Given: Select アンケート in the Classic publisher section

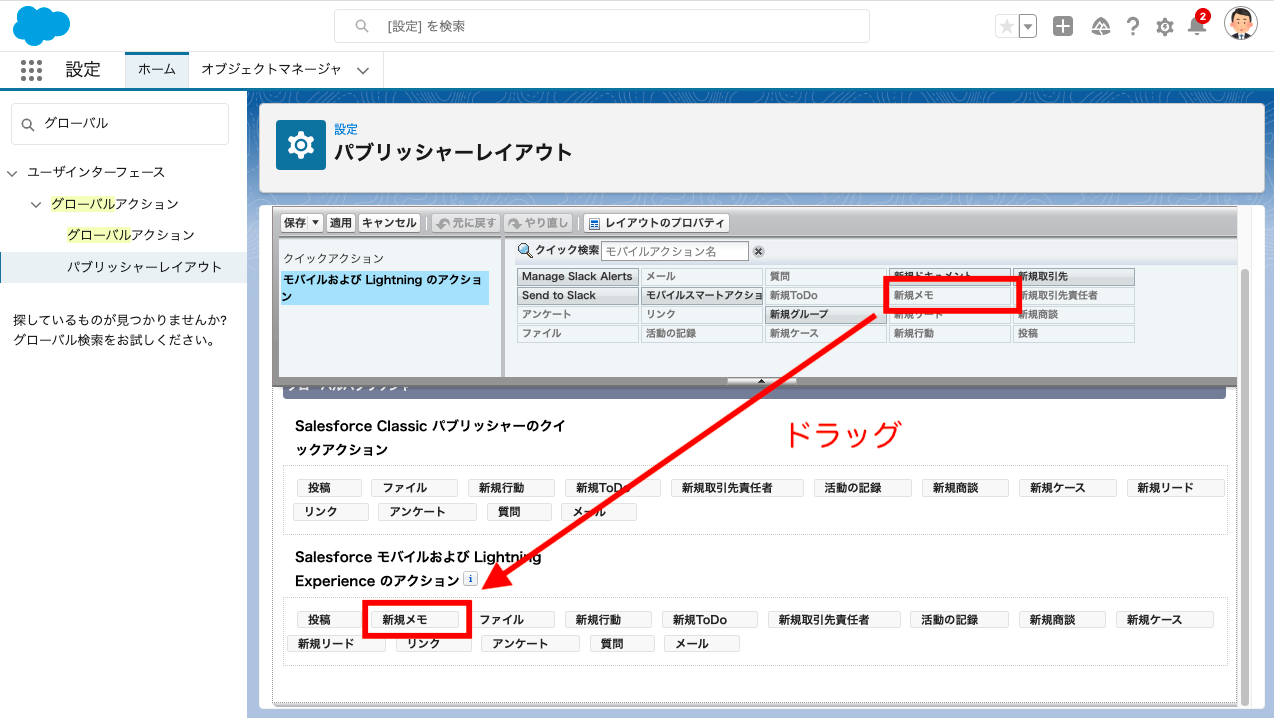Looking at the screenshot, I should (428, 512).
